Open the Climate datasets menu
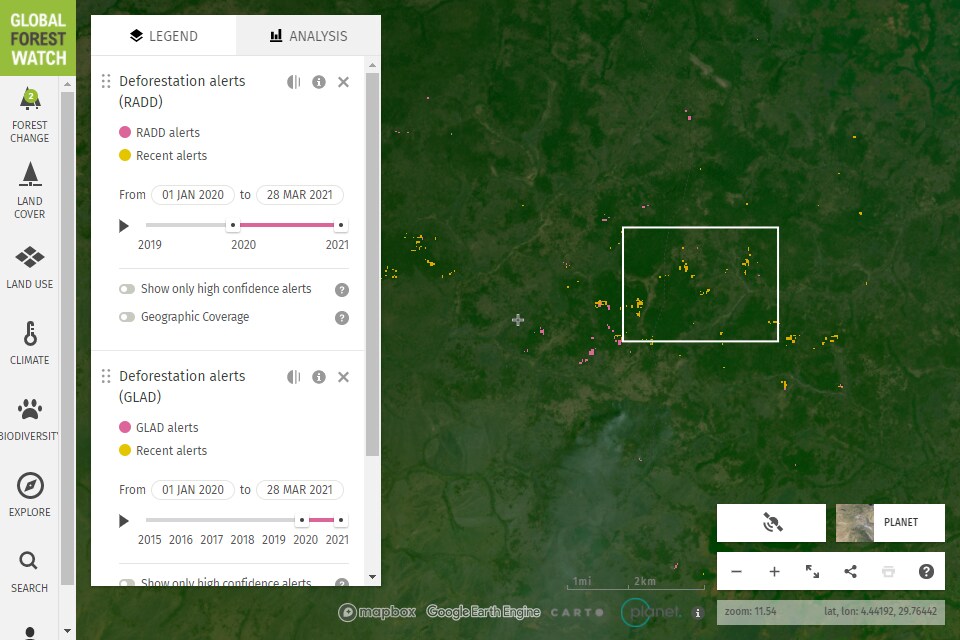The width and height of the screenshot is (960, 640). point(29,343)
